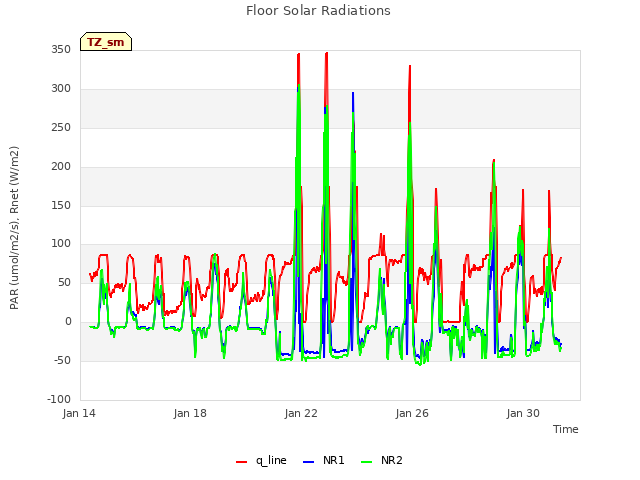Click the 0 y-axis tick label
640x480 pixels.
point(68,322)
